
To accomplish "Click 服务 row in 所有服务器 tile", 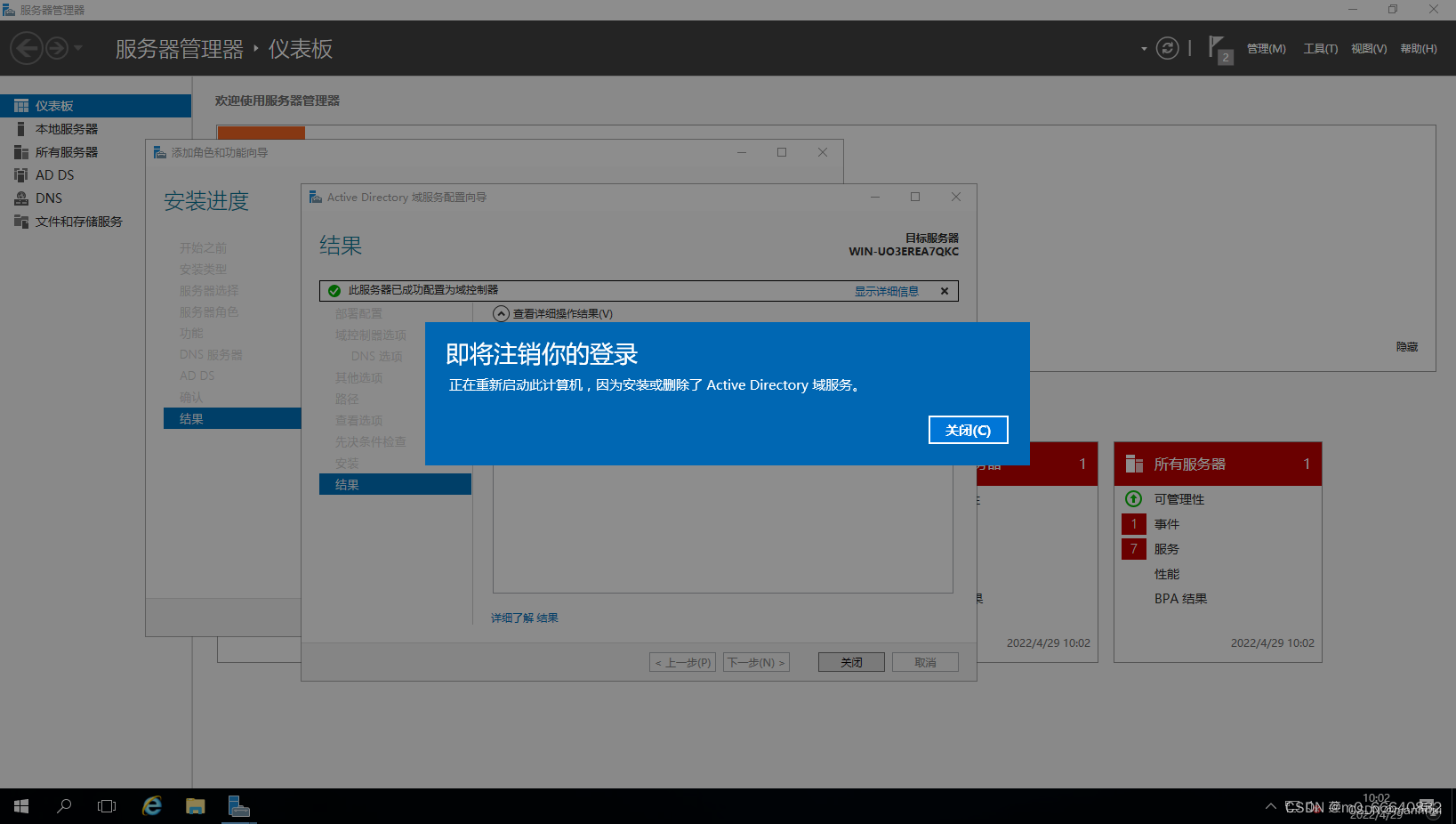I will [x=1167, y=549].
